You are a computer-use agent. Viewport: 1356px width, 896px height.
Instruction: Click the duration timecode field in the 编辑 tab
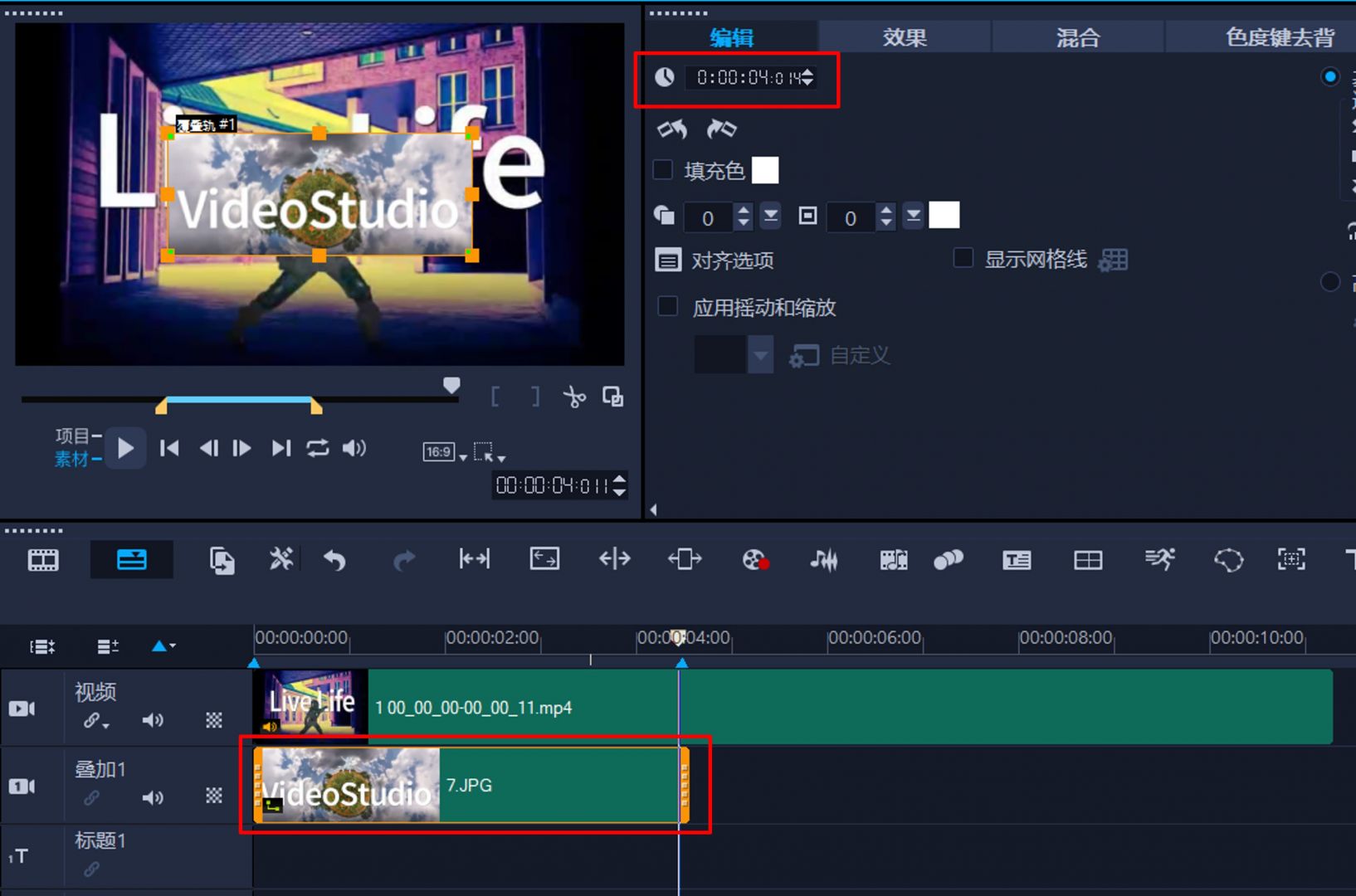pos(749,77)
